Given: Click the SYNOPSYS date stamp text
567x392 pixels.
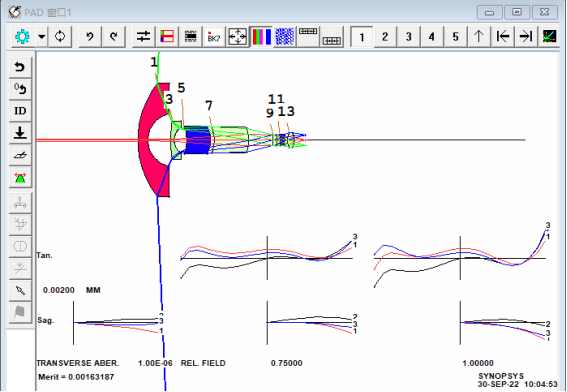Looking at the screenshot, I should coord(518,384).
